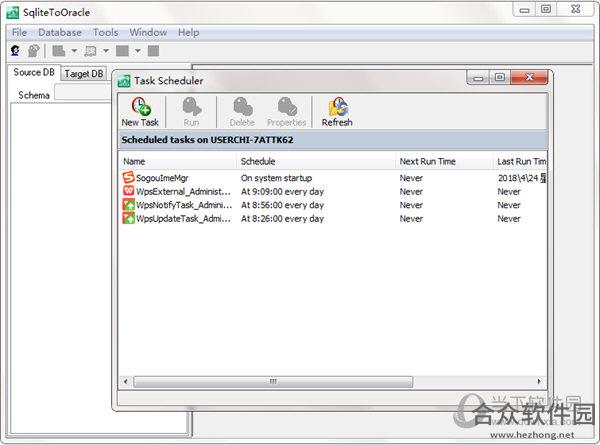Open the Database menu

click(x=60, y=32)
